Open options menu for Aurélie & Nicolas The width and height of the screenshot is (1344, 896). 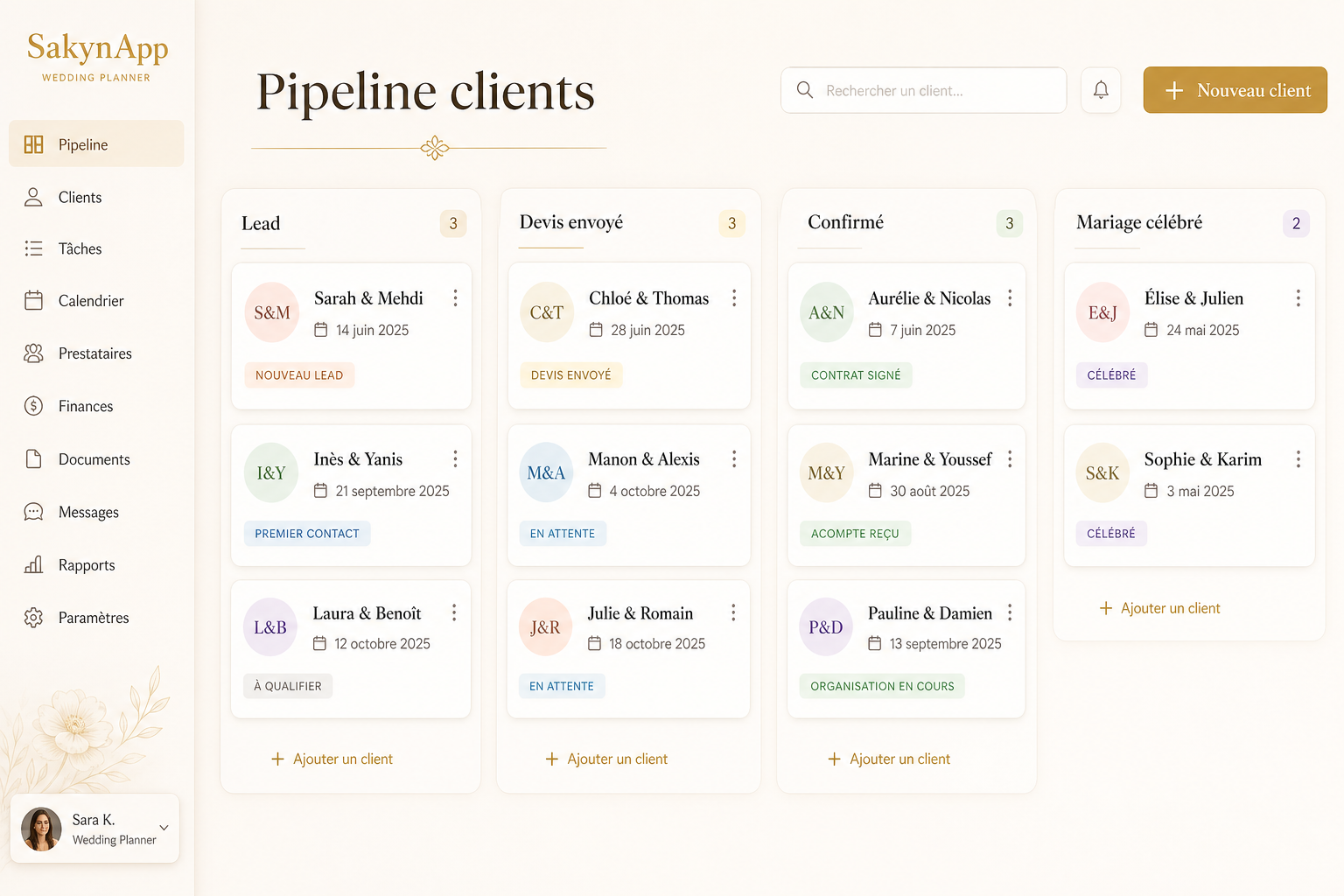point(1010,298)
